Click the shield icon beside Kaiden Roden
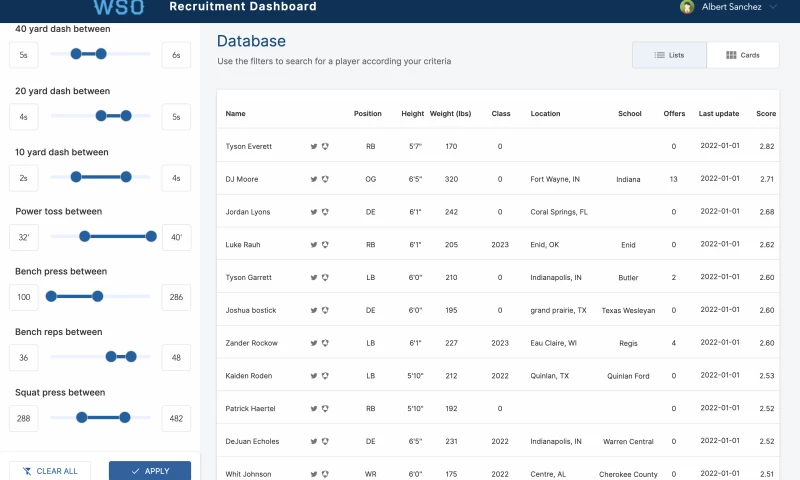This screenshot has width=800, height=480. [x=325, y=376]
